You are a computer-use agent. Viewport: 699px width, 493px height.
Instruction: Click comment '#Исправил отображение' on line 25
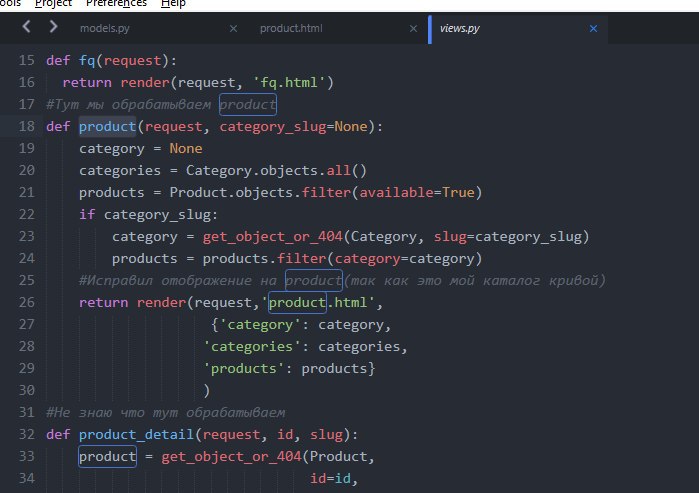(x=165, y=280)
